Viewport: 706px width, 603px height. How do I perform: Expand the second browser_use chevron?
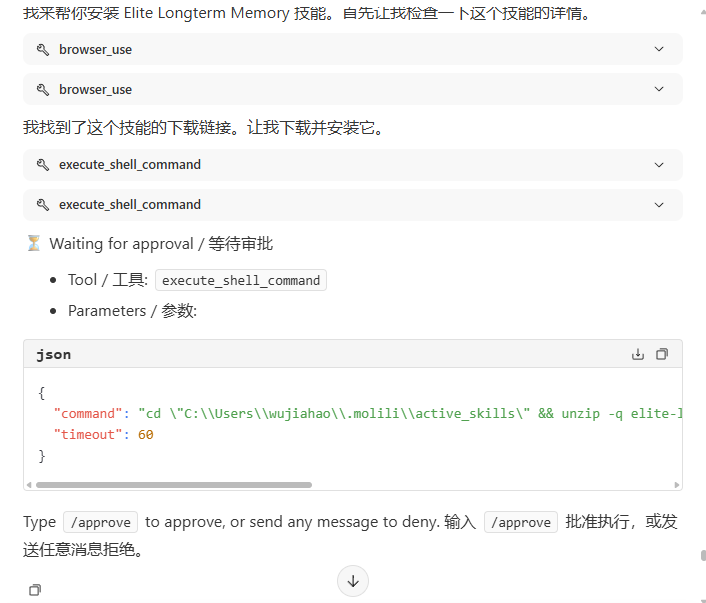tap(659, 89)
